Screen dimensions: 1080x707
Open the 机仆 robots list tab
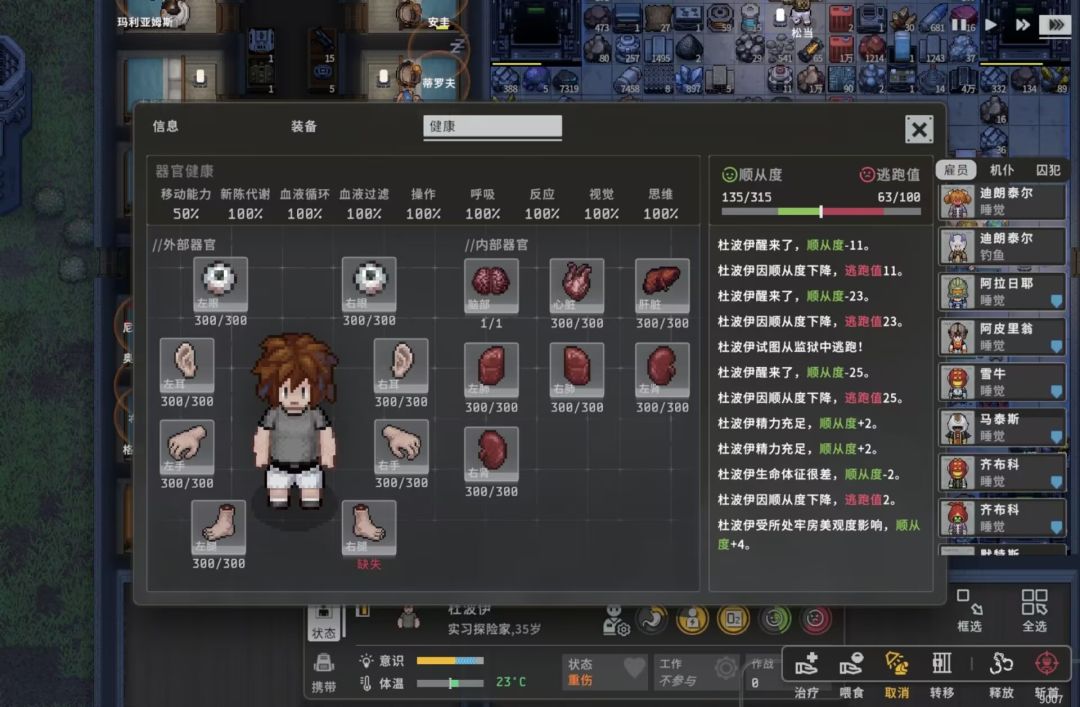click(x=1002, y=170)
